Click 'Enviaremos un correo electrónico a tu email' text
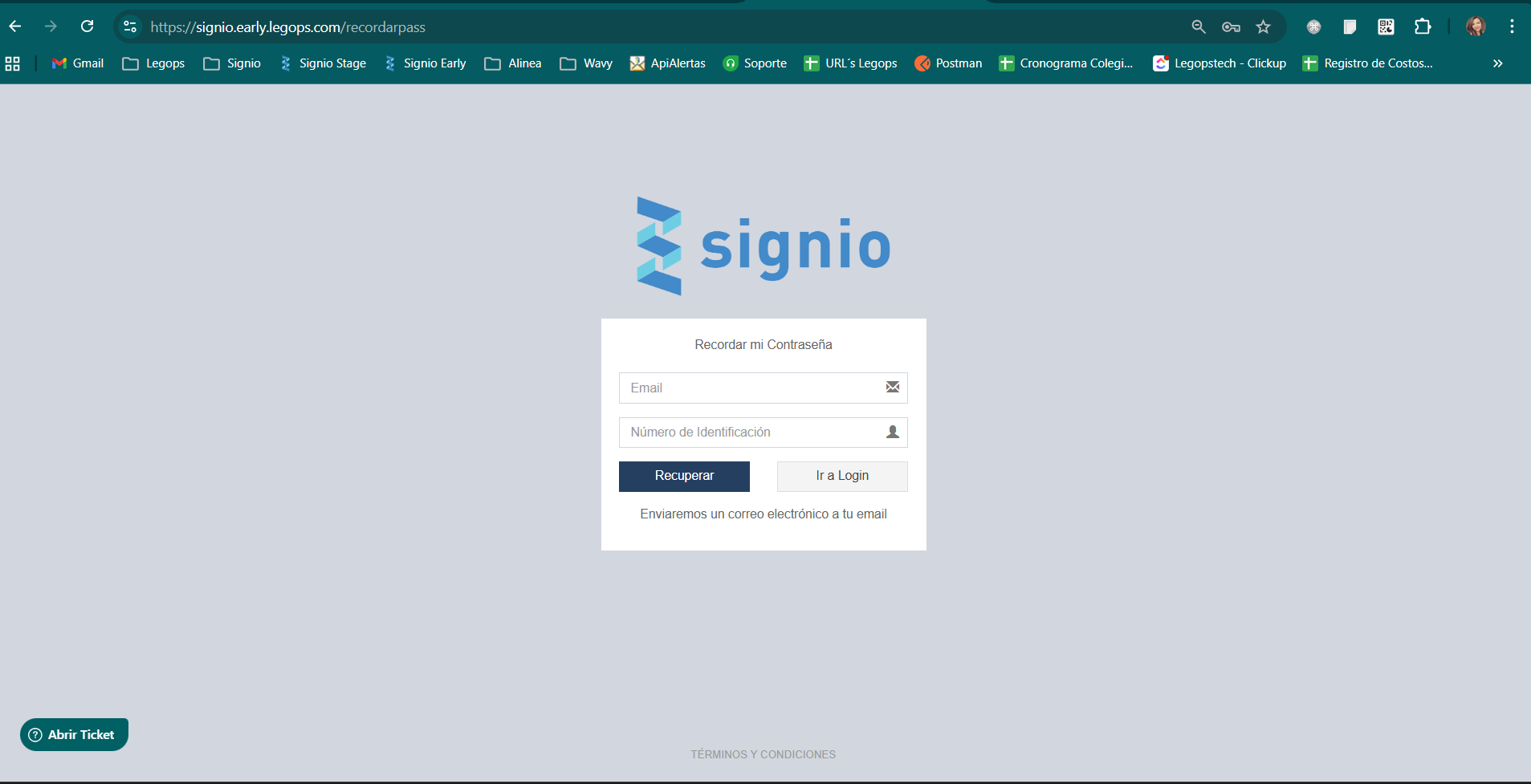This screenshot has height=784, width=1531. 763,514
